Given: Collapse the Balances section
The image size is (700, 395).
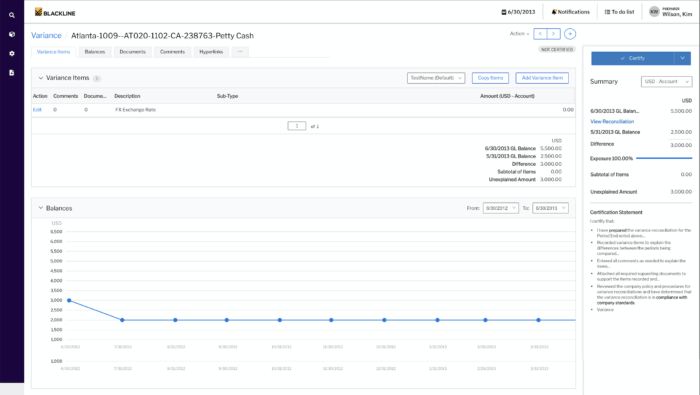Looking at the screenshot, I should [x=41, y=208].
